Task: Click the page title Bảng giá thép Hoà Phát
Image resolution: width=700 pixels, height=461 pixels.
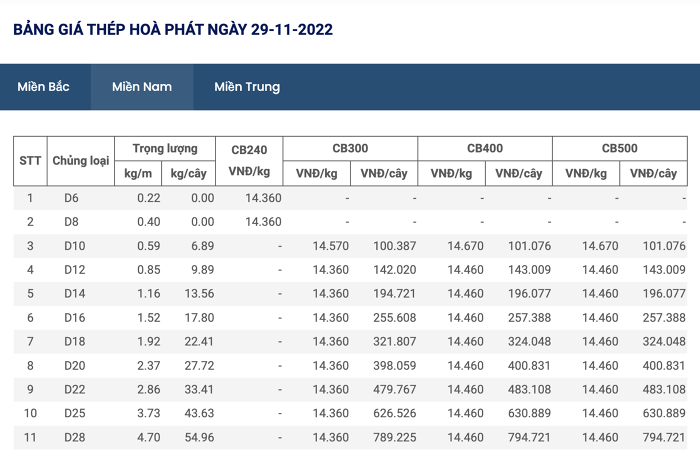Action: pyautogui.click(x=173, y=29)
